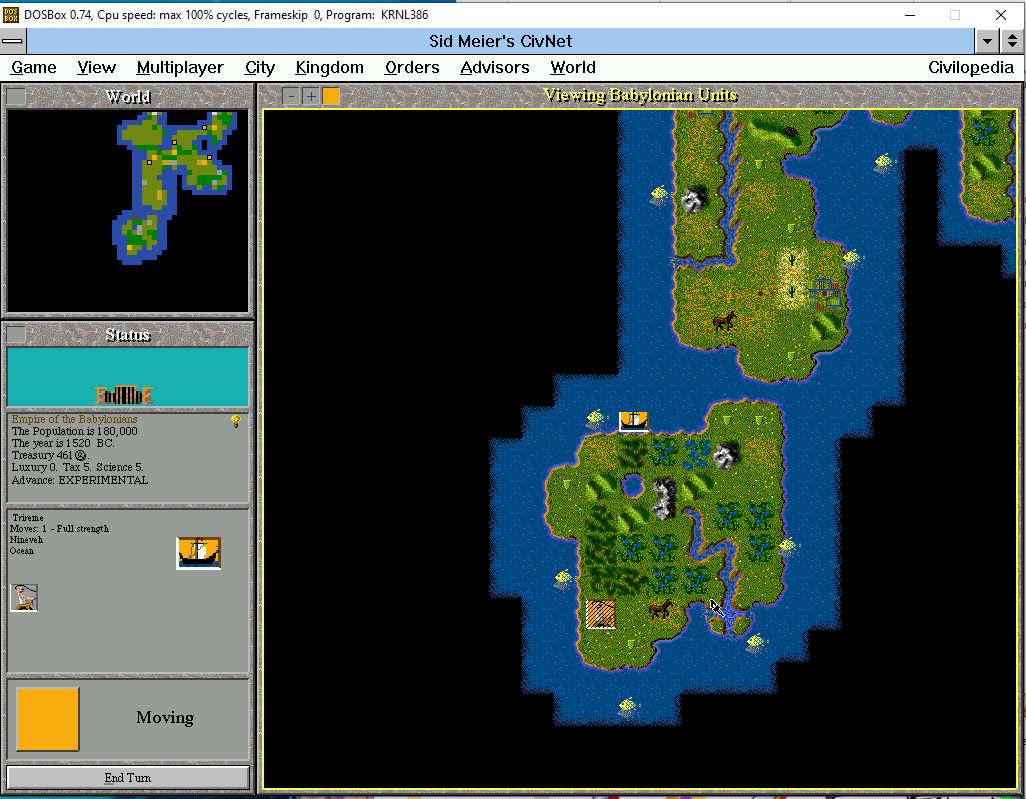Click 'The year is 1520 BC.' text
This screenshot has width=1026, height=799.
[63, 443]
